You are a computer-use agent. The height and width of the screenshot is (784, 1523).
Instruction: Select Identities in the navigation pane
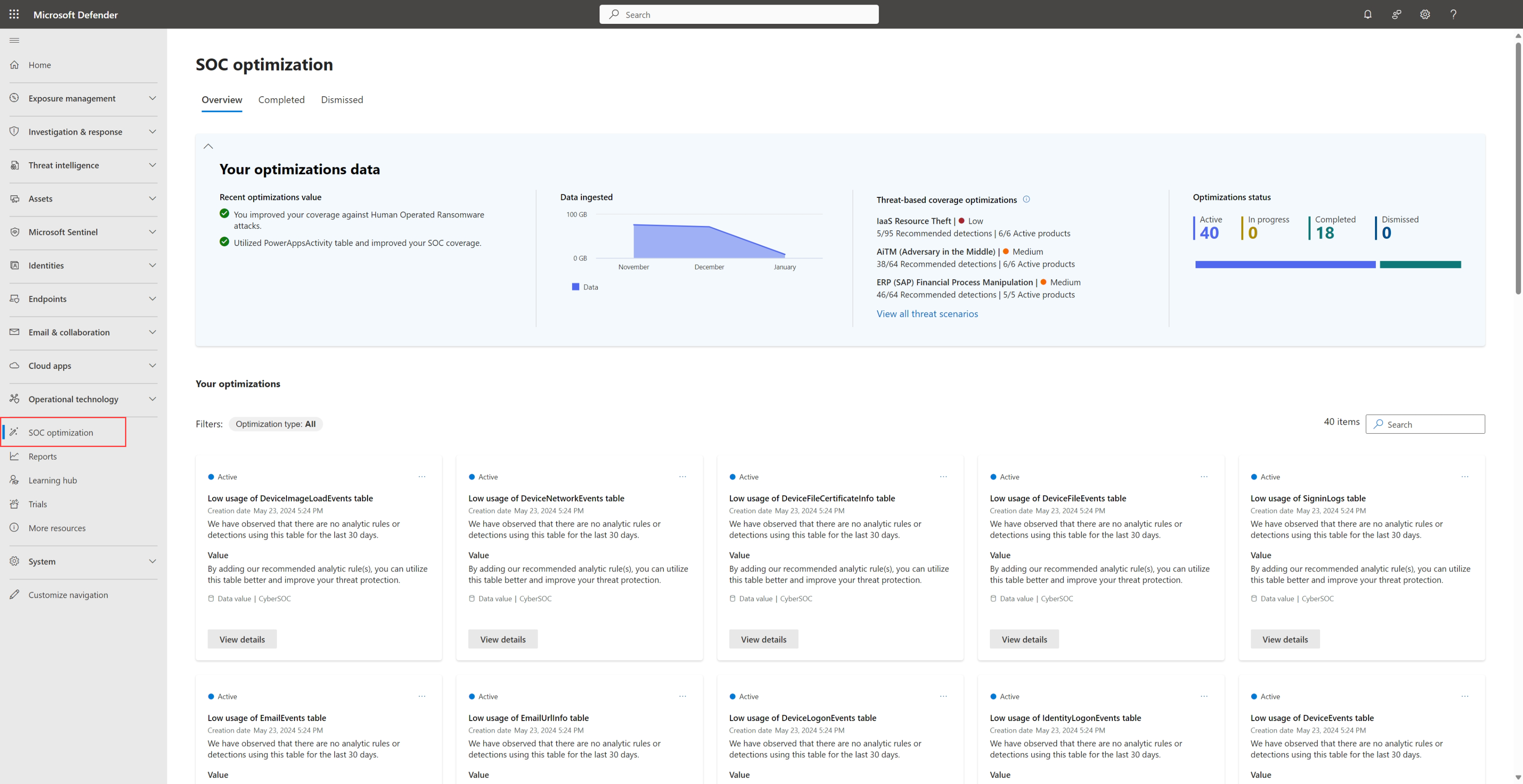pos(46,265)
